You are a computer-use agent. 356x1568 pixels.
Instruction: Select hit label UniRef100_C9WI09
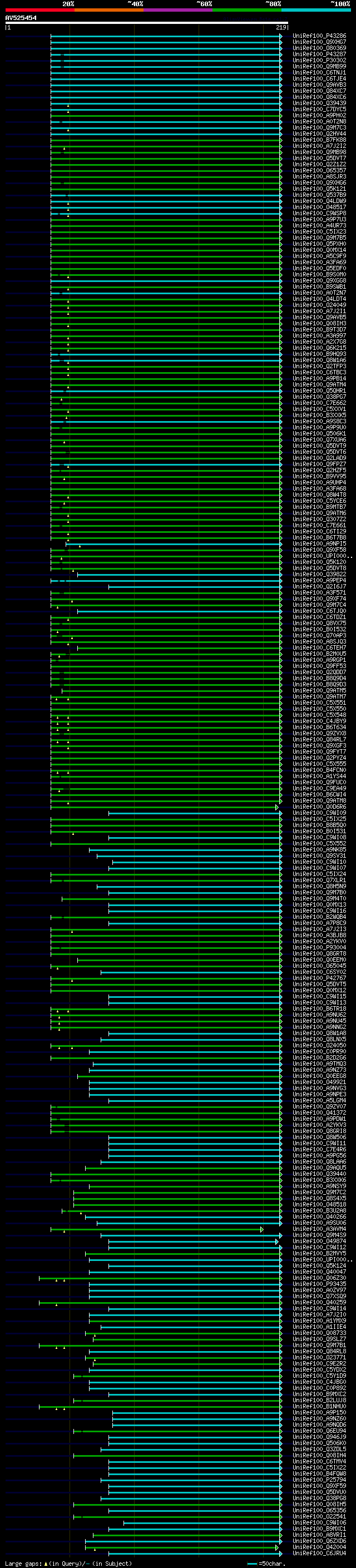point(319,813)
